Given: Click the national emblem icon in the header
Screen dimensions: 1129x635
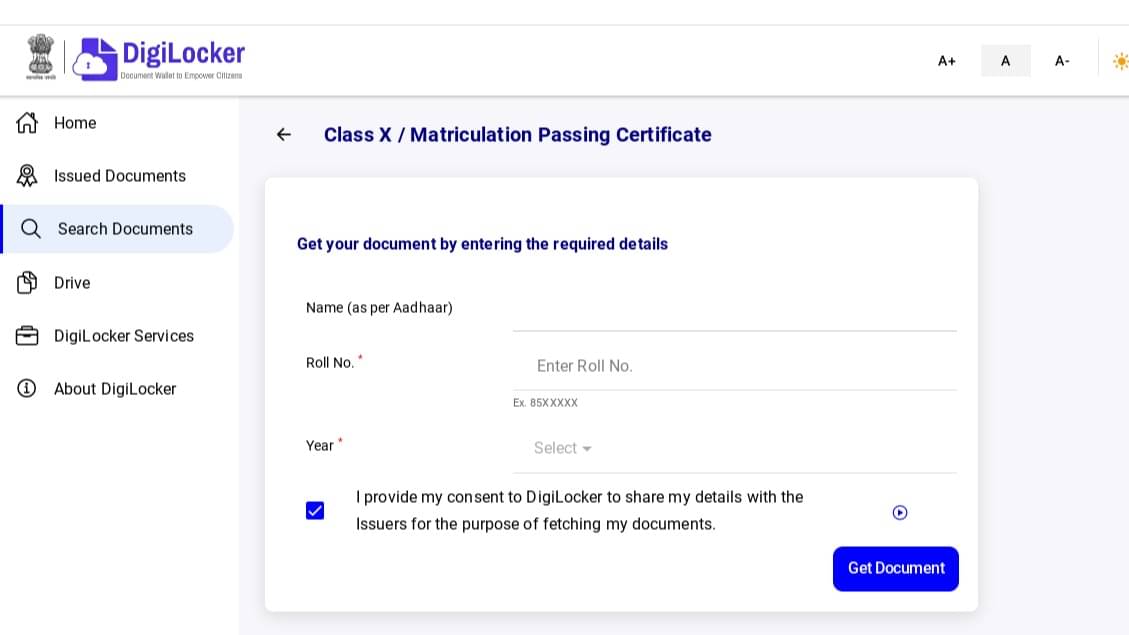Looking at the screenshot, I should click(x=40, y=58).
